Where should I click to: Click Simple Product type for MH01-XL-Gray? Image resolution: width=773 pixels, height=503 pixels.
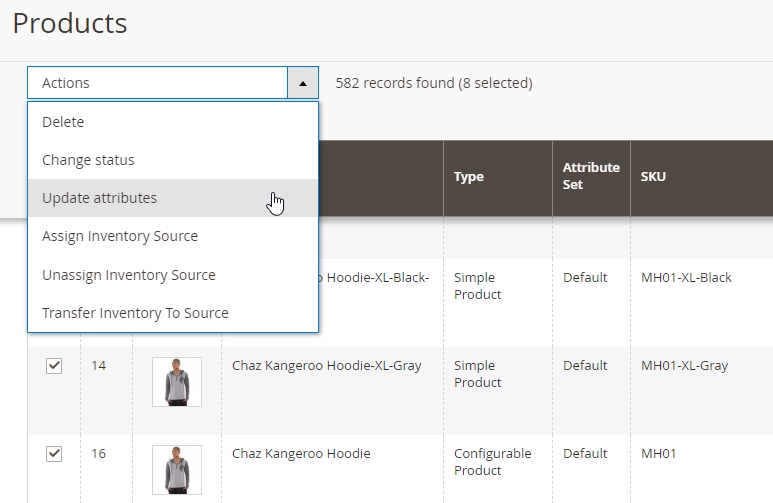pos(477,374)
